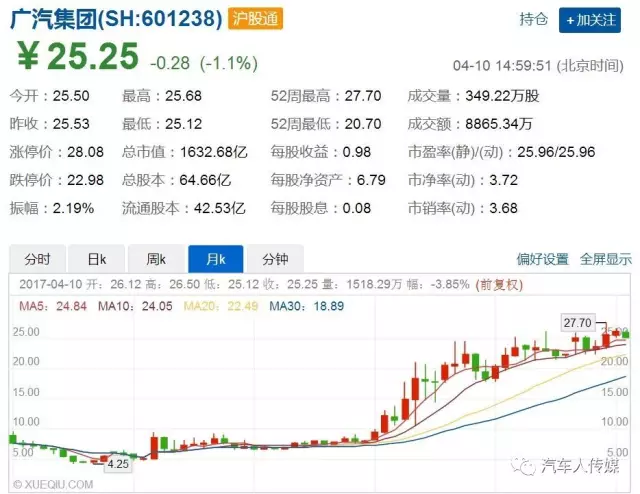Click 最低 value 25.12
This screenshot has width=640, height=494.
pos(183,124)
